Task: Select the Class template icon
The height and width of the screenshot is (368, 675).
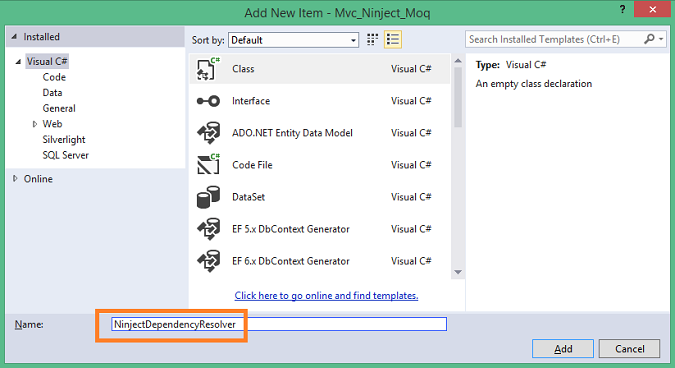Action: click(208, 69)
